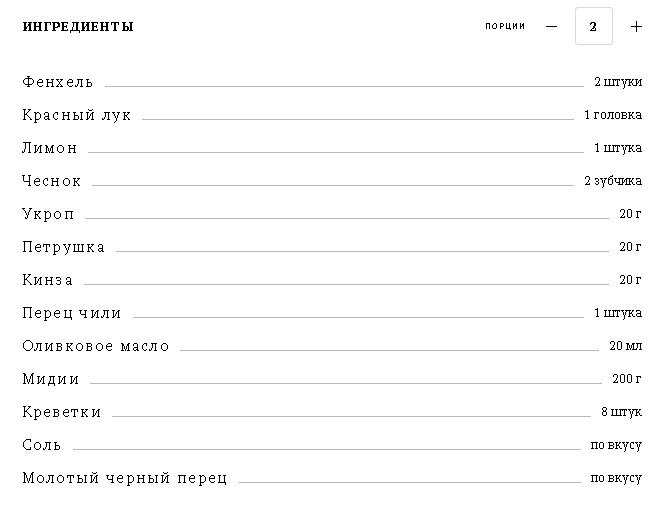Decrease portions with the minus icon
This screenshot has height=518, width=666.
551,27
